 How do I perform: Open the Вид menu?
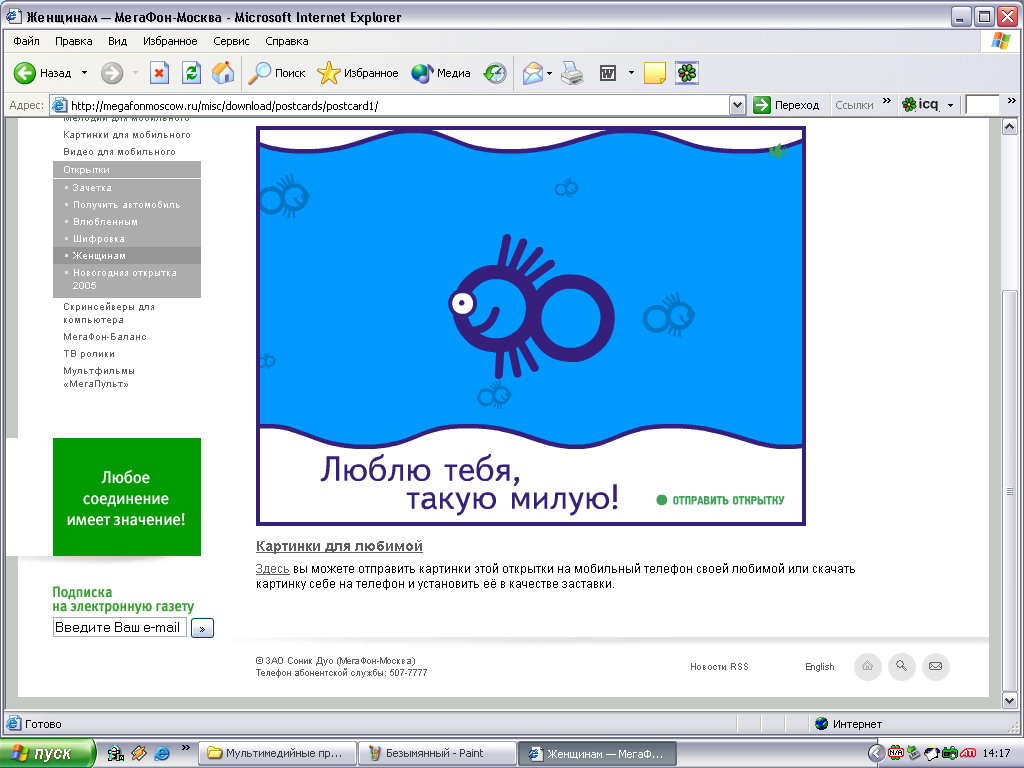click(118, 41)
